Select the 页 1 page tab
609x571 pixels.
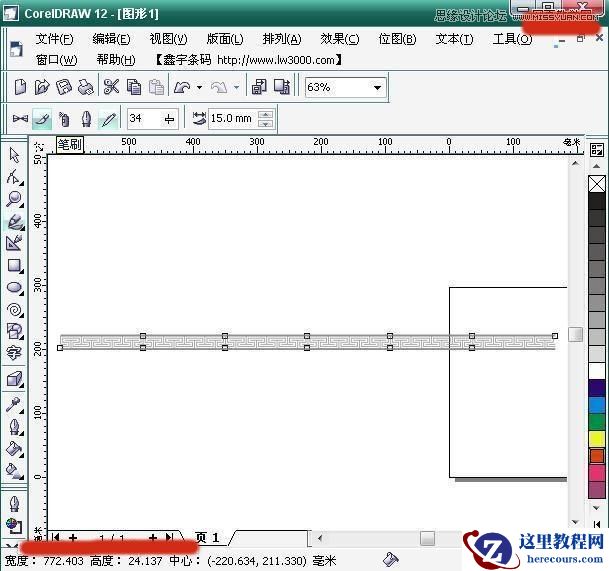click(207, 538)
